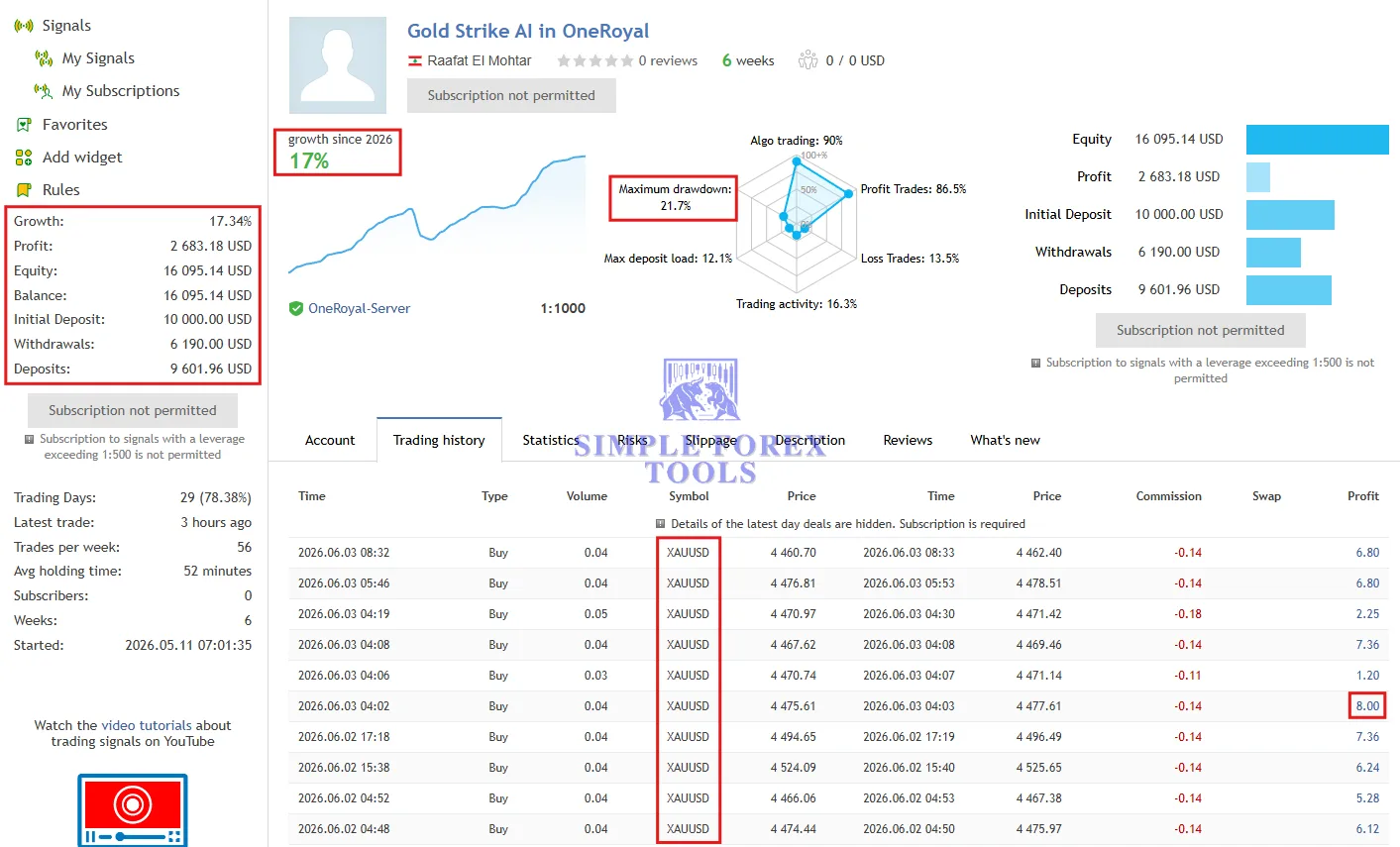Click the Gold Strike AI in OneRoyal title
The image size is (1400, 847).
tap(528, 31)
